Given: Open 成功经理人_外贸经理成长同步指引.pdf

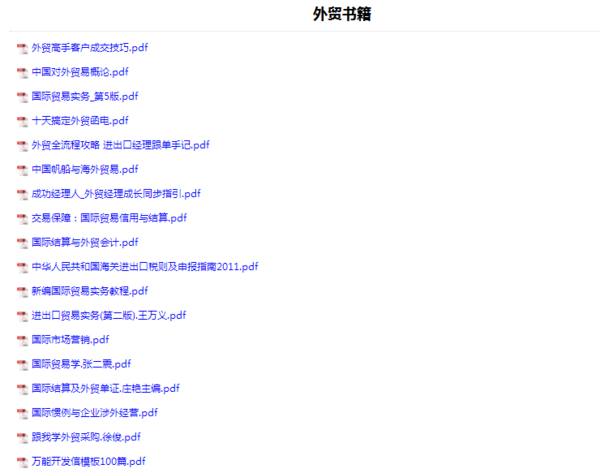Looking at the screenshot, I should pos(116,194).
